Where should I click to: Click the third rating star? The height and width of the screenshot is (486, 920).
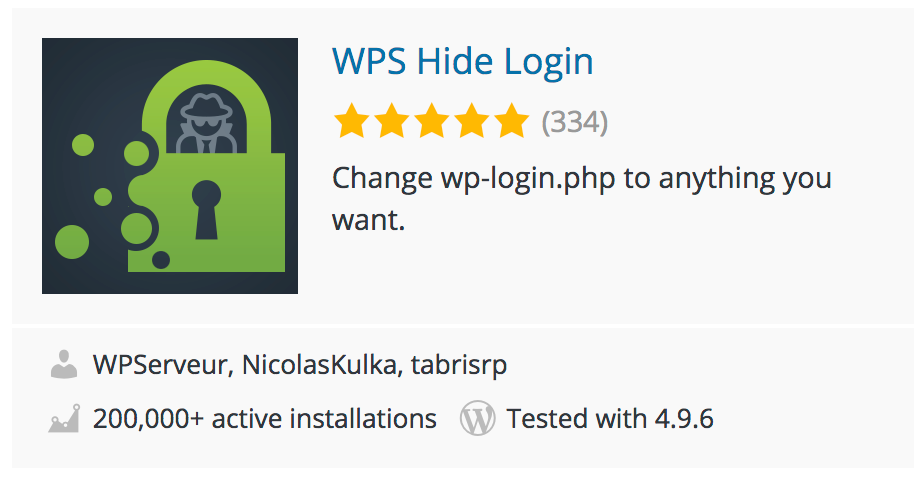431,123
